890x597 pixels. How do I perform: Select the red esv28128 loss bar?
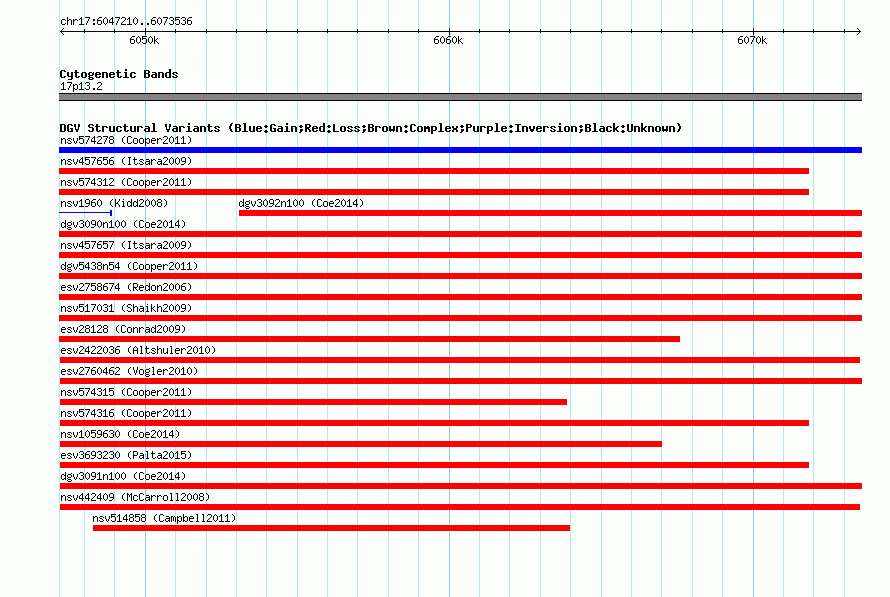click(370, 339)
